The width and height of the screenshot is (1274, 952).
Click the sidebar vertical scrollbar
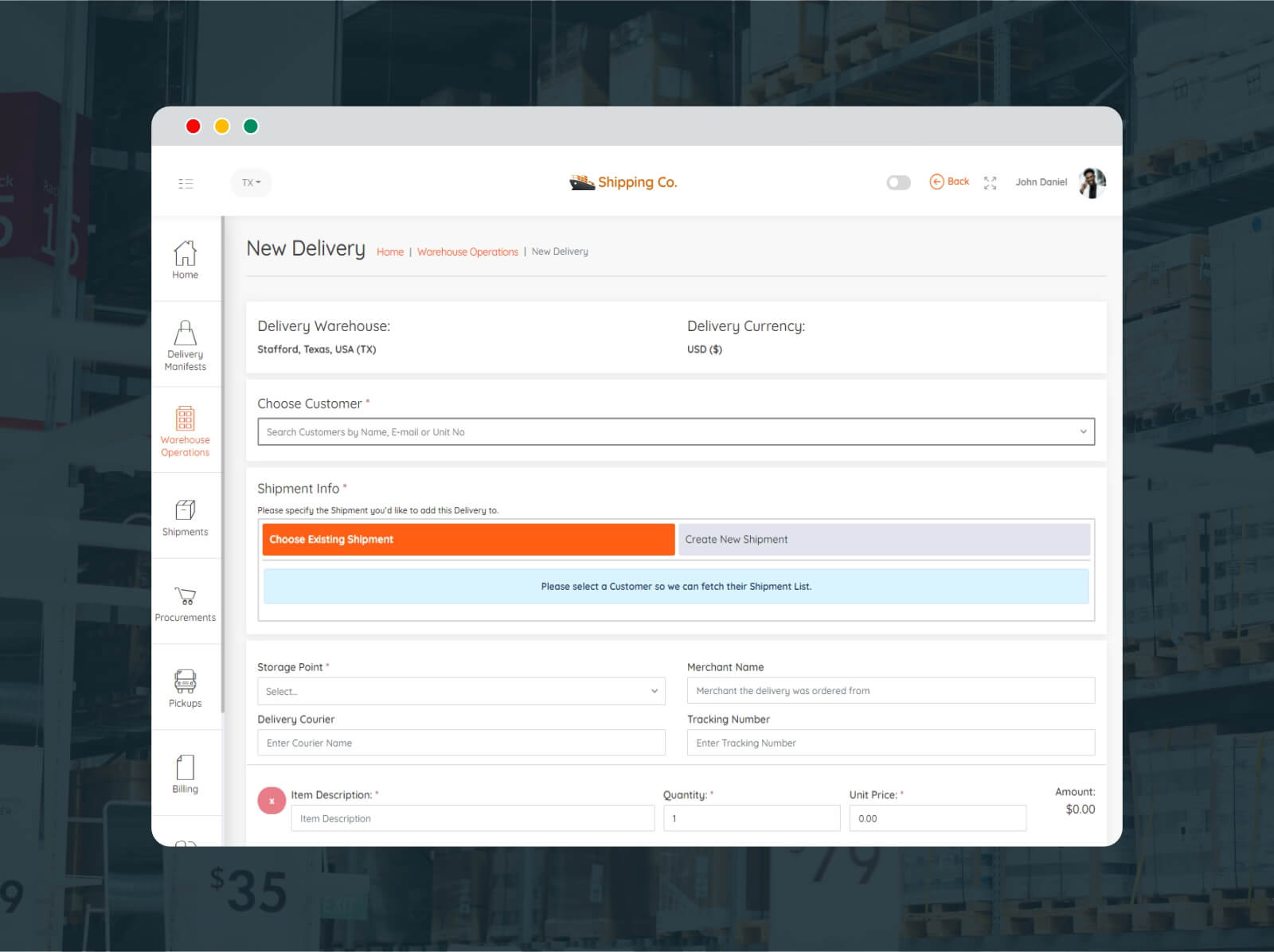point(223,465)
